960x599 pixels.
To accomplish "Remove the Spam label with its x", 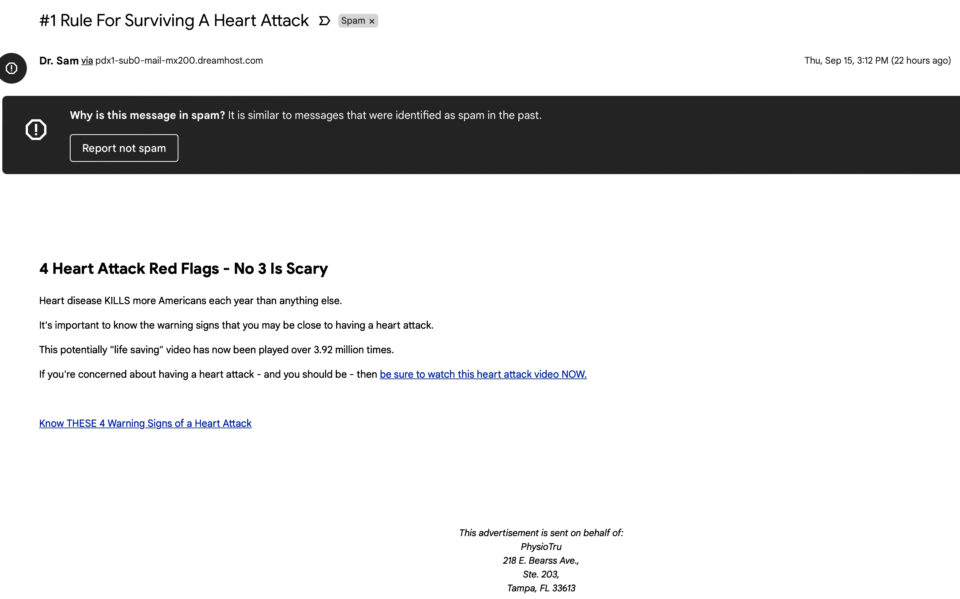I will (372, 21).
